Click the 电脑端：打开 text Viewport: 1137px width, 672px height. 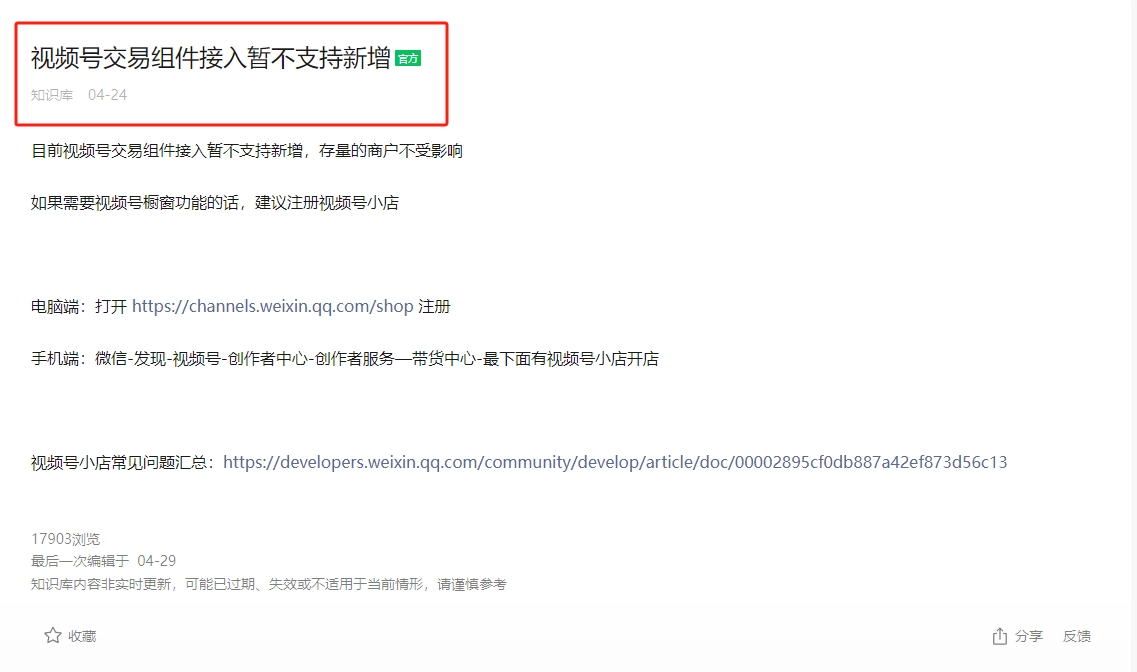(79, 307)
